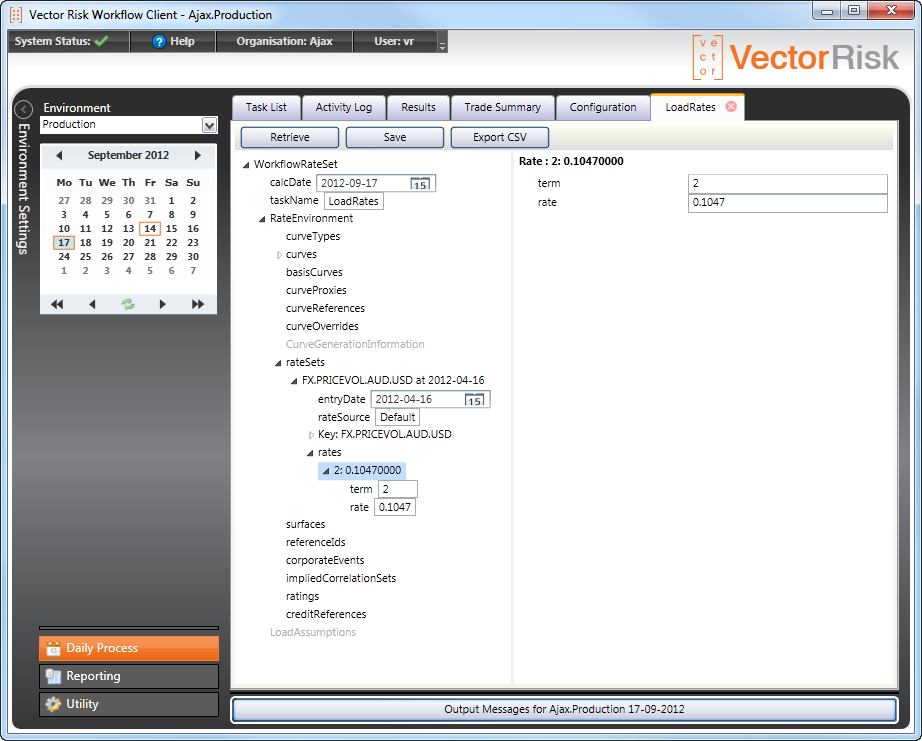Close the LoadRates tab with red X
The image size is (922, 741).
click(731, 106)
